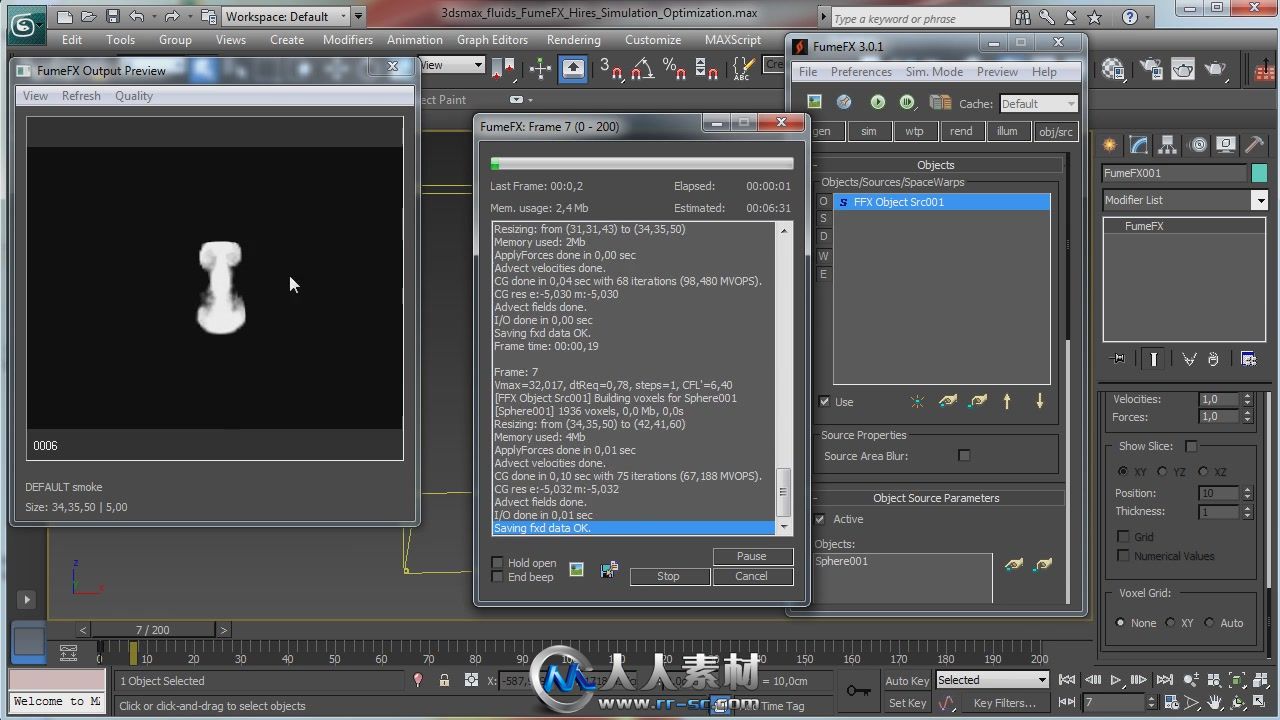Click the Set Key button
1280x720 pixels.
tap(907, 703)
